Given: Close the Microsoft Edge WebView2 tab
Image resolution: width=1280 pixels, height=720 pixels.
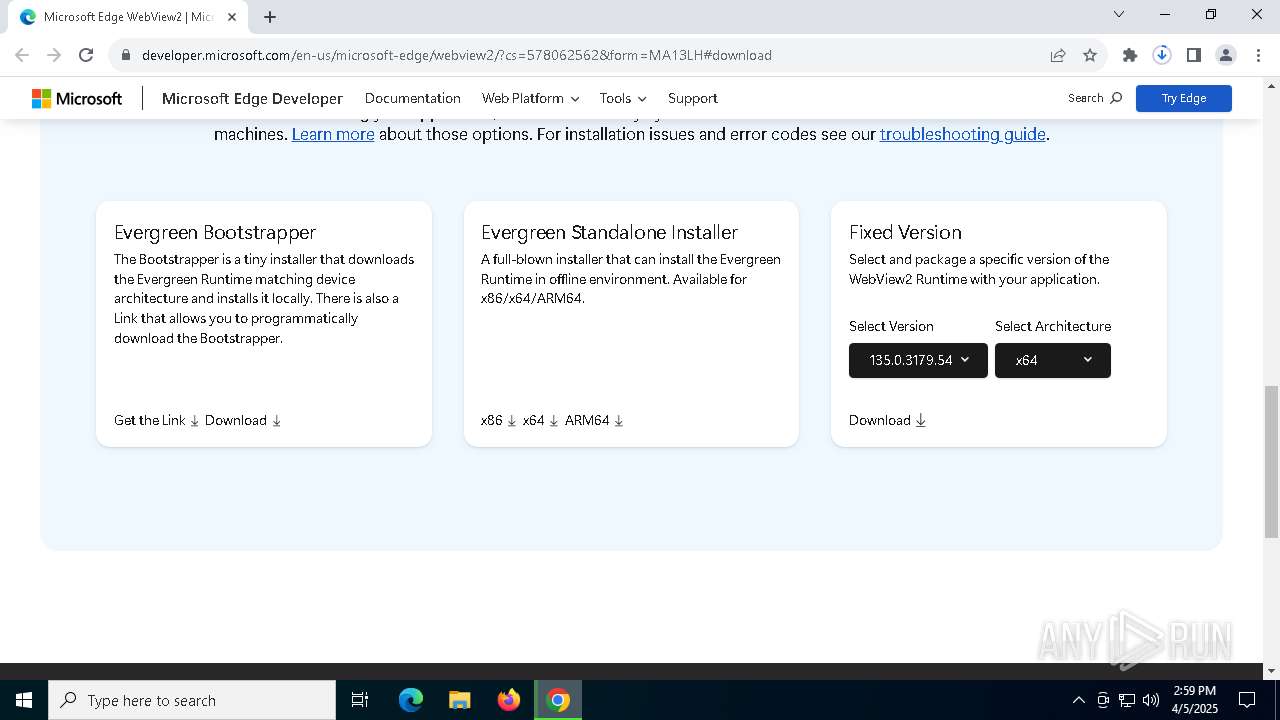Looking at the screenshot, I should point(231,16).
